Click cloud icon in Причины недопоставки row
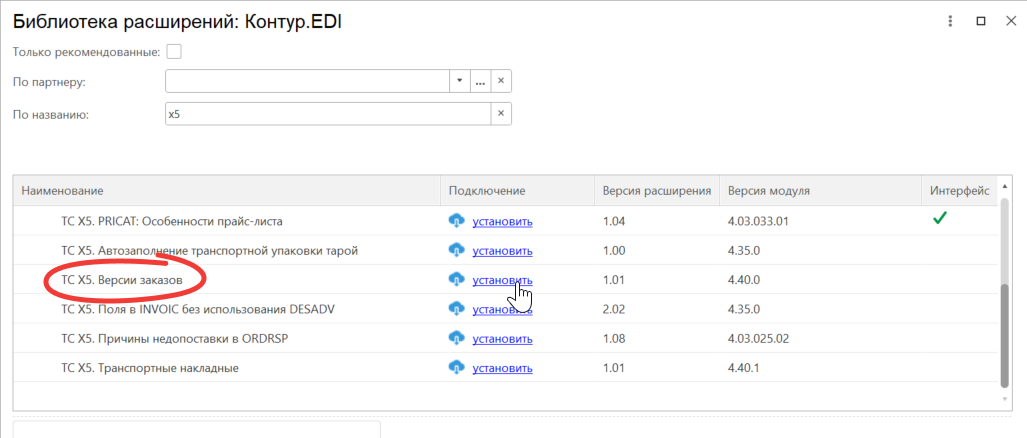The width and height of the screenshot is (1027, 438). [456, 338]
